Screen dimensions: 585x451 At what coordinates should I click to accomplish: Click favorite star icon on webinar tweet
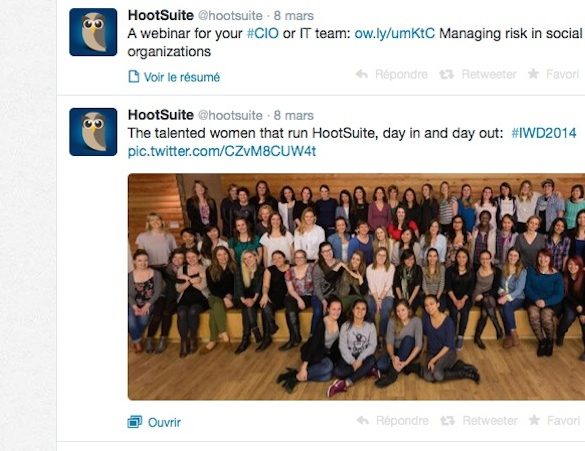coord(534,74)
